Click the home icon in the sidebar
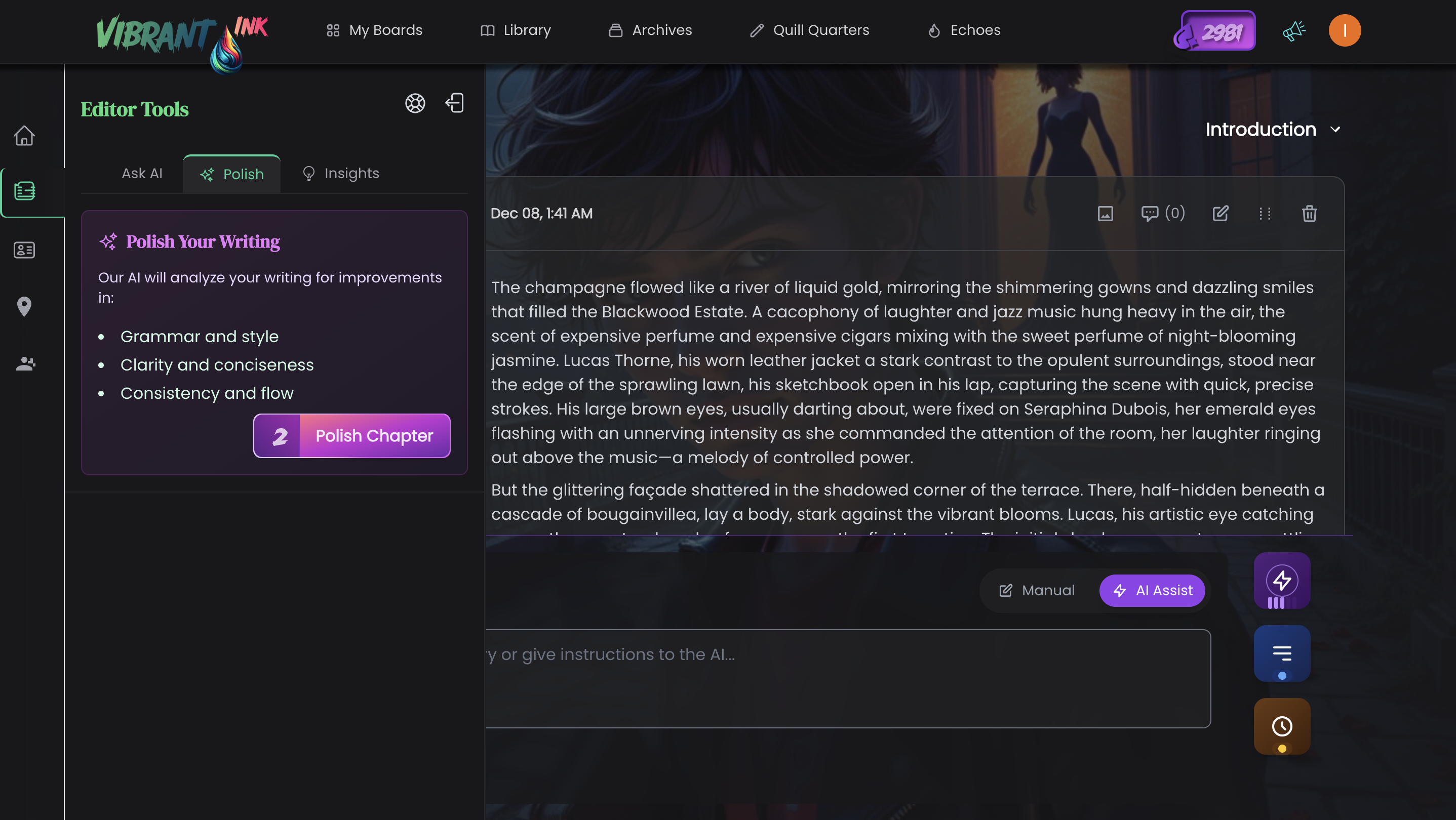The height and width of the screenshot is (820, 1456). coord(24,136)
